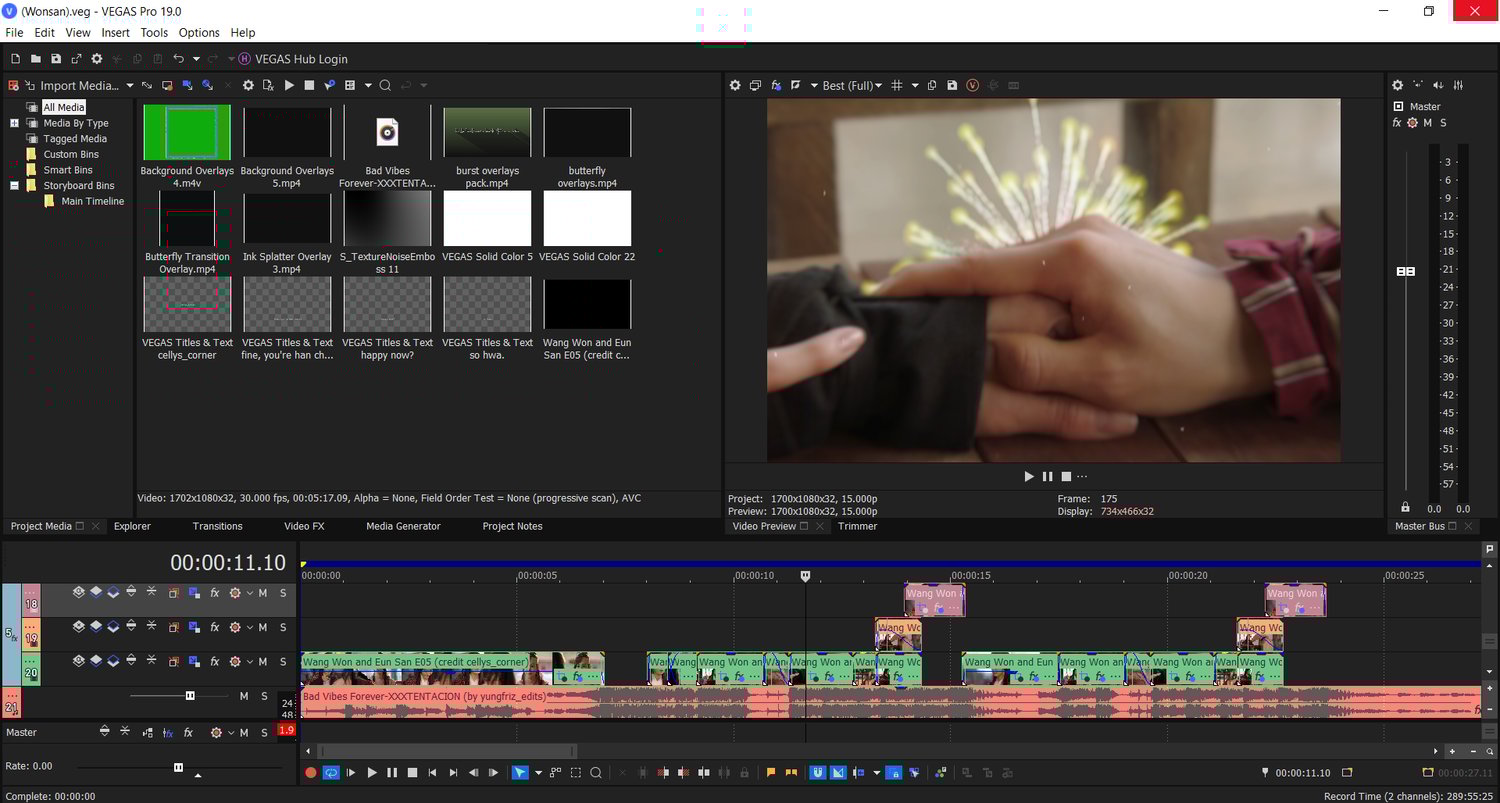
Task: Open Video Preview properties gear icon
Action: click(x=735, y=86)
